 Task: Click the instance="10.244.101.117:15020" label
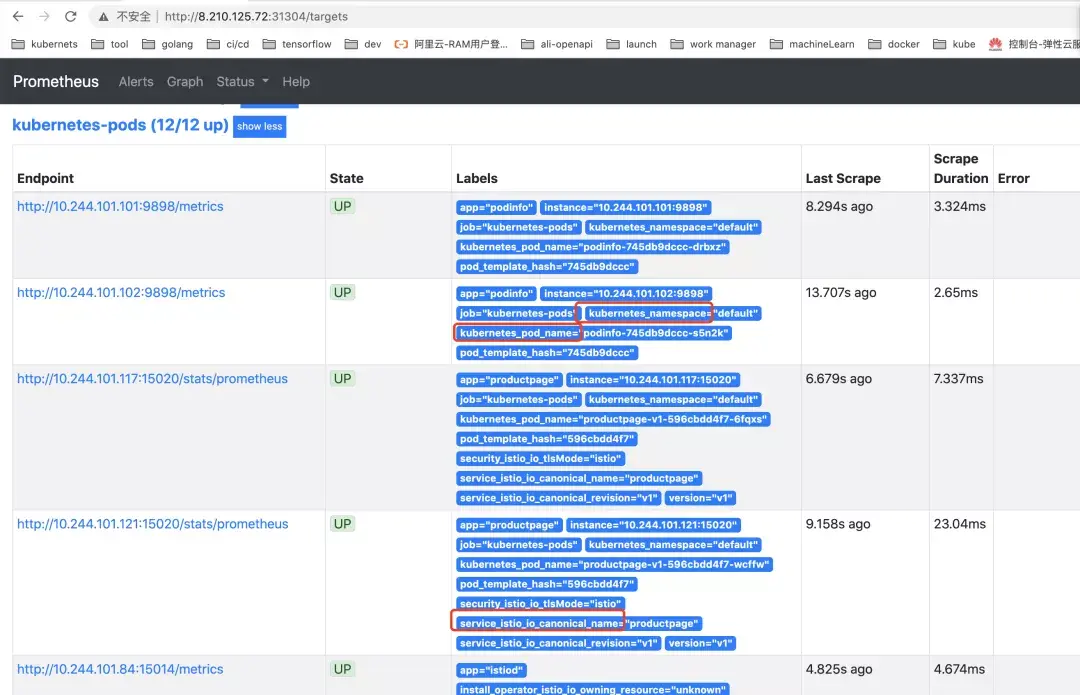[x=653, y=380]
